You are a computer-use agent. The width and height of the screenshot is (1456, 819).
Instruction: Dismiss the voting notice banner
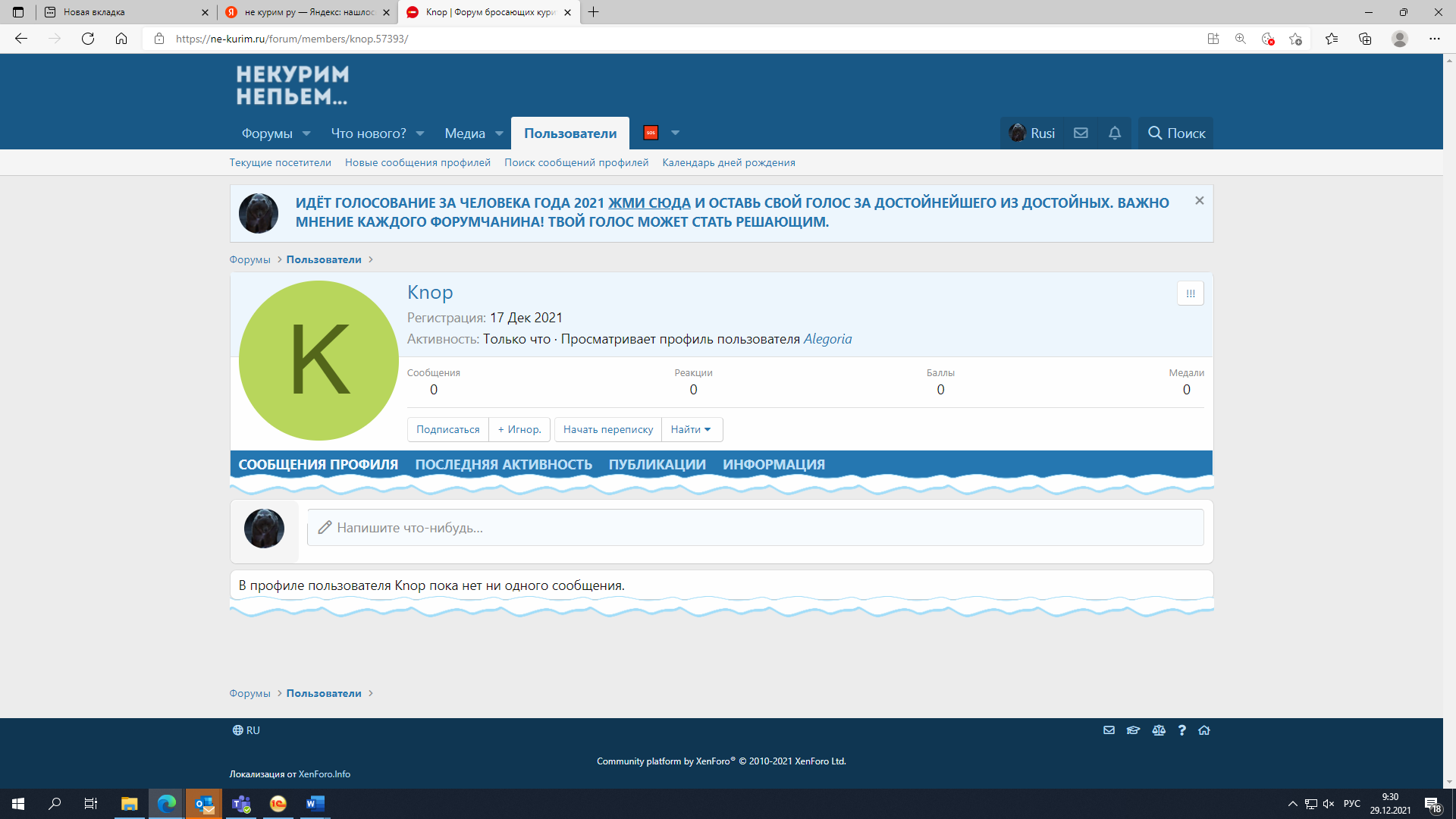(x=1199, y=201)
